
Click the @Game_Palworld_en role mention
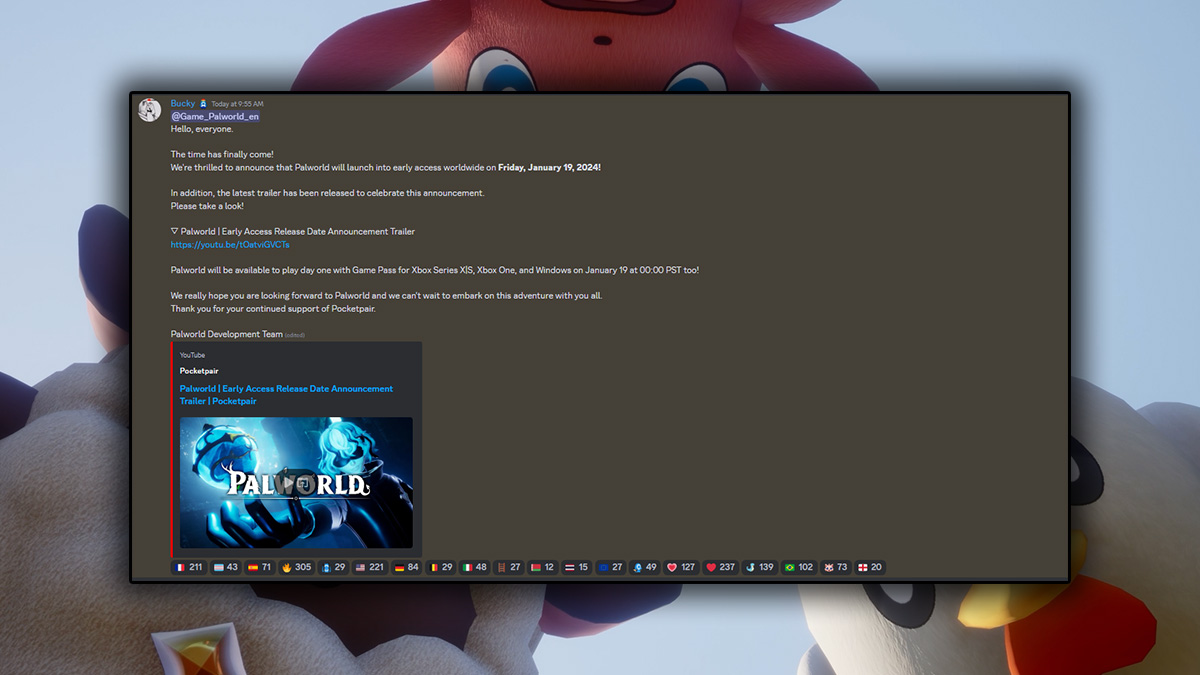coord(215,117)
